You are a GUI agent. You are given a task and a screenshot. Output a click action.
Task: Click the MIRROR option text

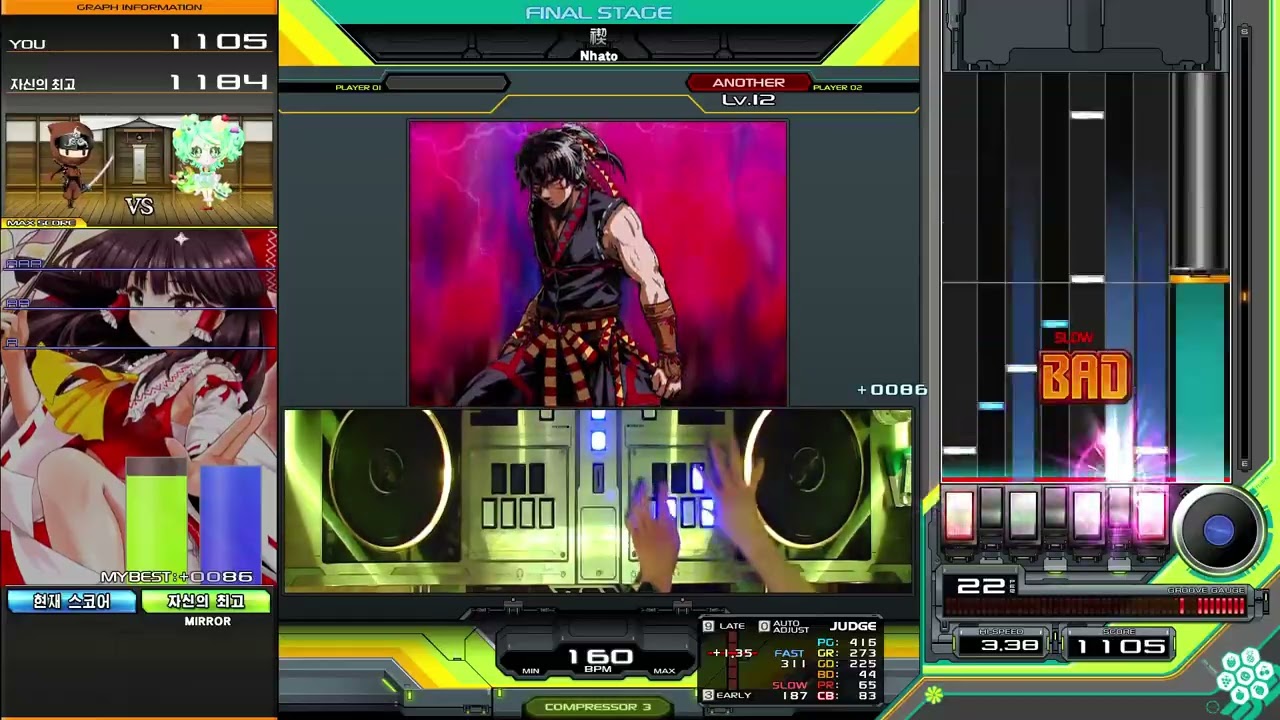[207, 621]
